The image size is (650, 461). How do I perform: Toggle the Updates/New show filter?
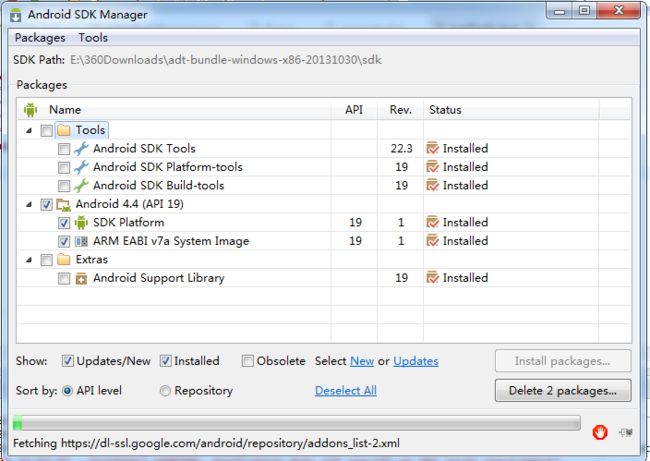coord(68,361)
